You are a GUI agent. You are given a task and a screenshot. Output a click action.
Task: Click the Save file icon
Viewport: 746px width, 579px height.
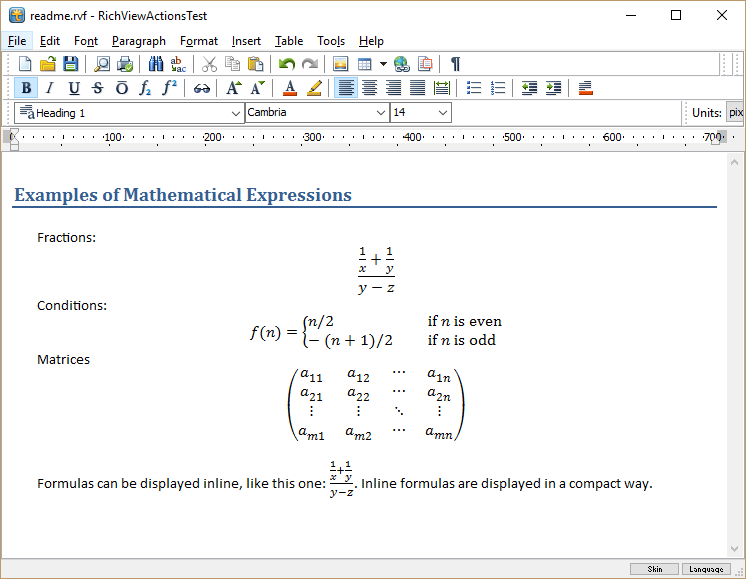click(71, 64)
